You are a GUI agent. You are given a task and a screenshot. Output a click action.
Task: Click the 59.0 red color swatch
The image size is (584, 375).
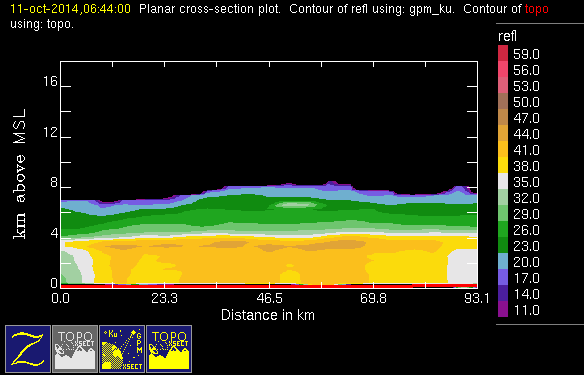click(503, 53)
